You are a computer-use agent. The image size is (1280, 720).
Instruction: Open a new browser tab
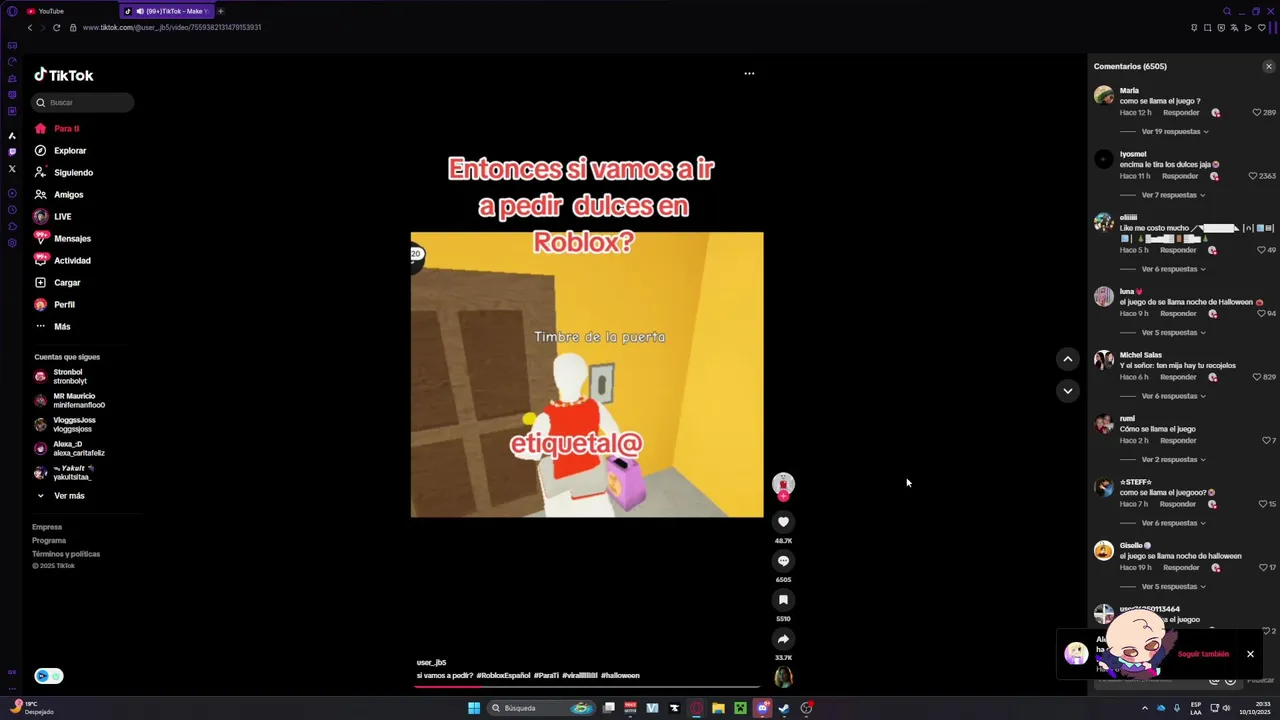pyautogui.click(x=221, y=11)
